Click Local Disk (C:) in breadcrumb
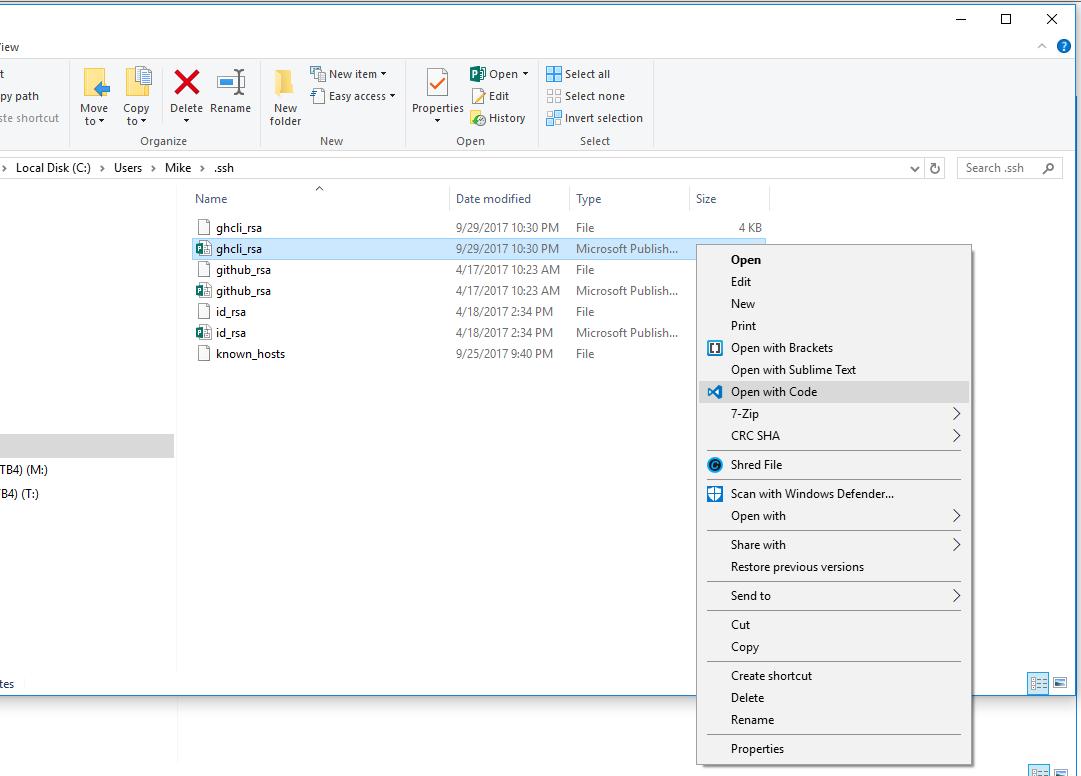The width and height of the screenshot is (1081, 776). (53, 168)
